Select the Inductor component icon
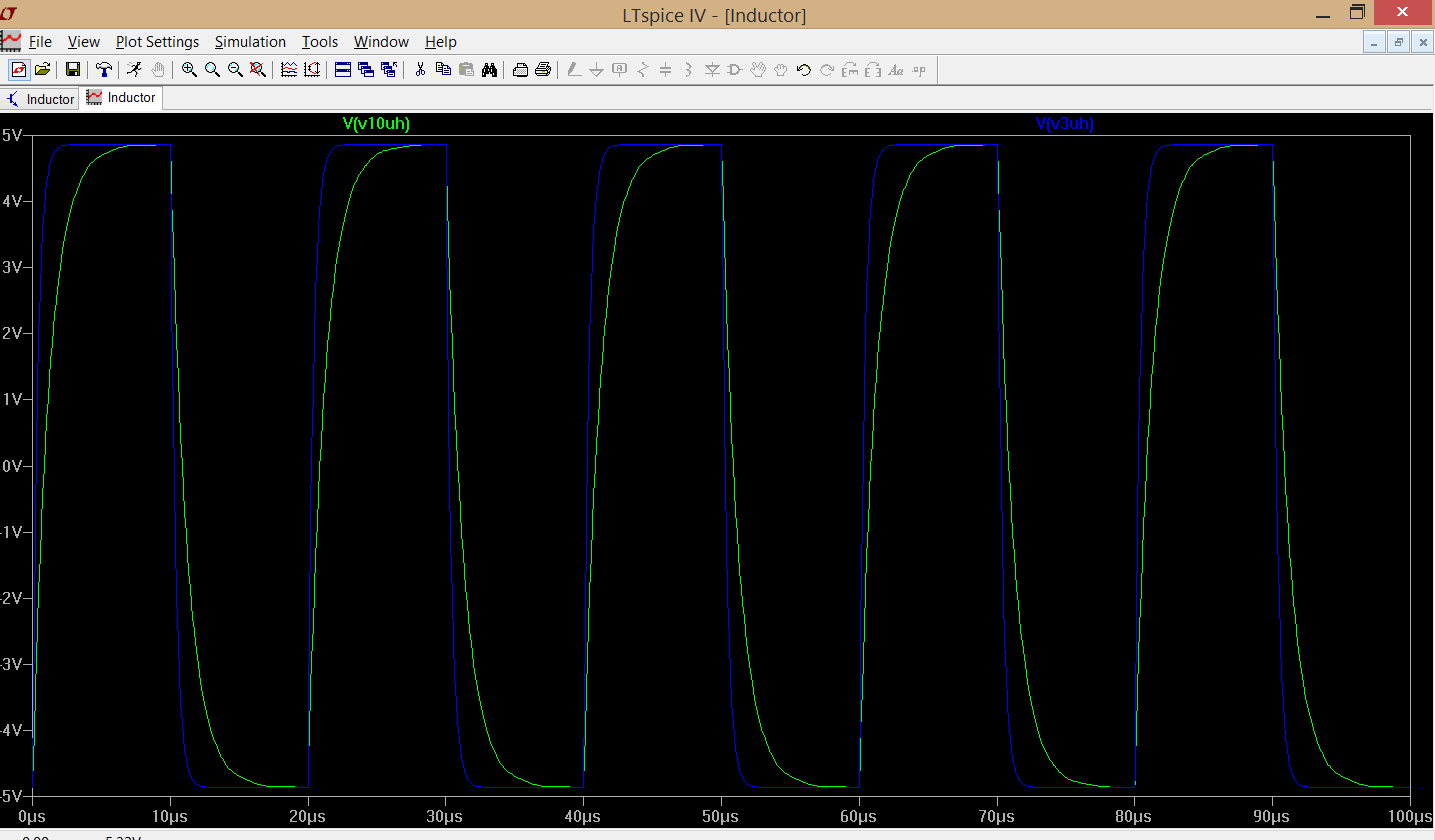The height and width of the screenshot is (840, 1435). 689,69
